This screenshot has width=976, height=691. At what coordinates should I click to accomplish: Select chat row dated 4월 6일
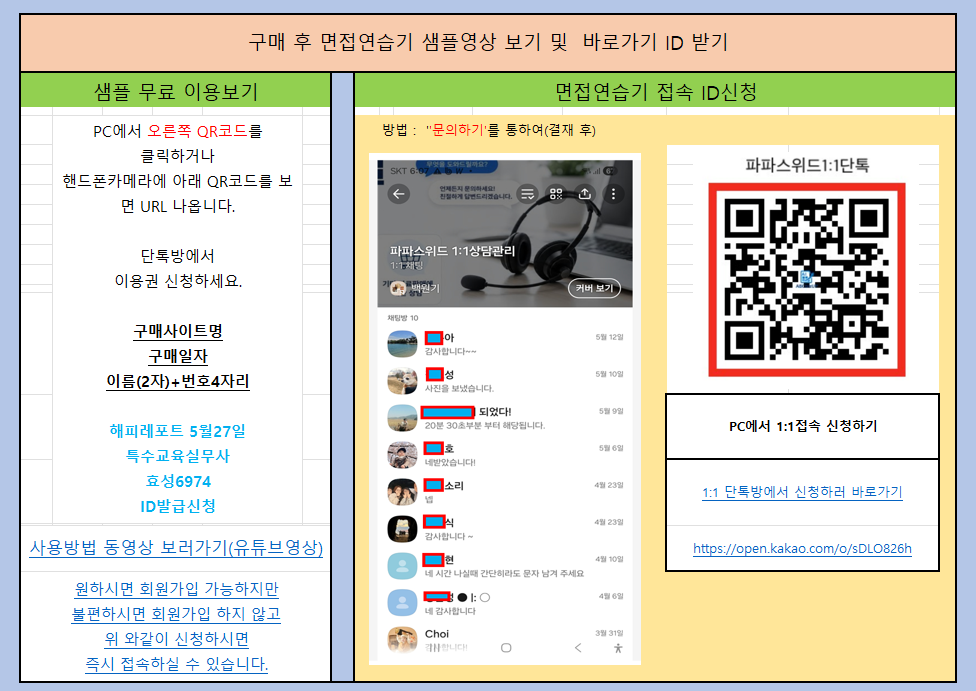pos(505,603)
